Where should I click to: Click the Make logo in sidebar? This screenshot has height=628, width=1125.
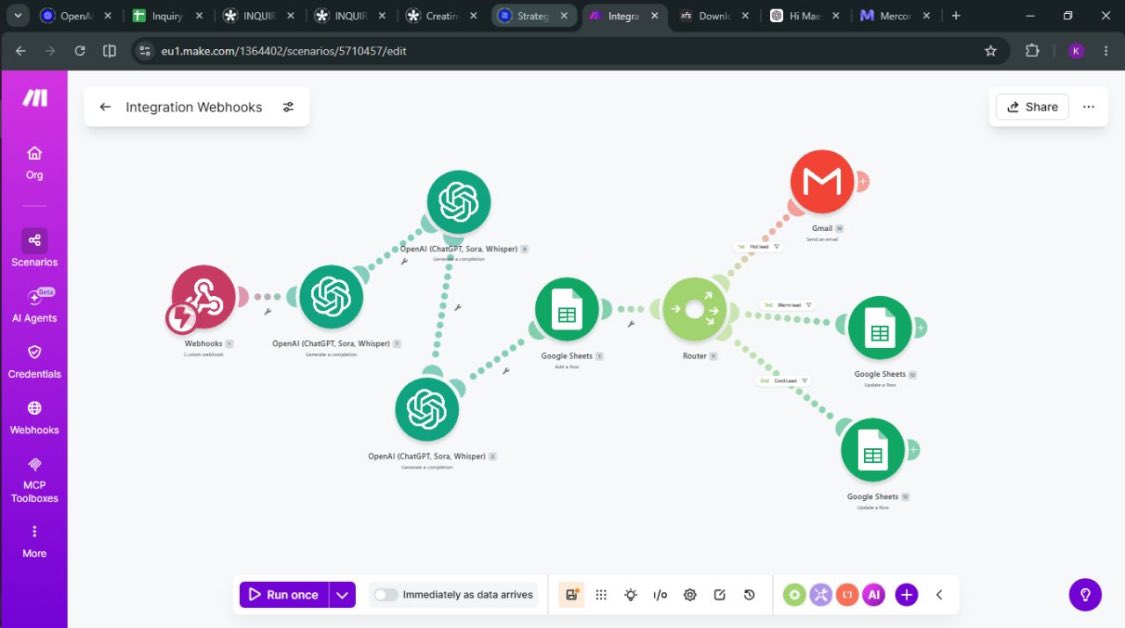34,98
